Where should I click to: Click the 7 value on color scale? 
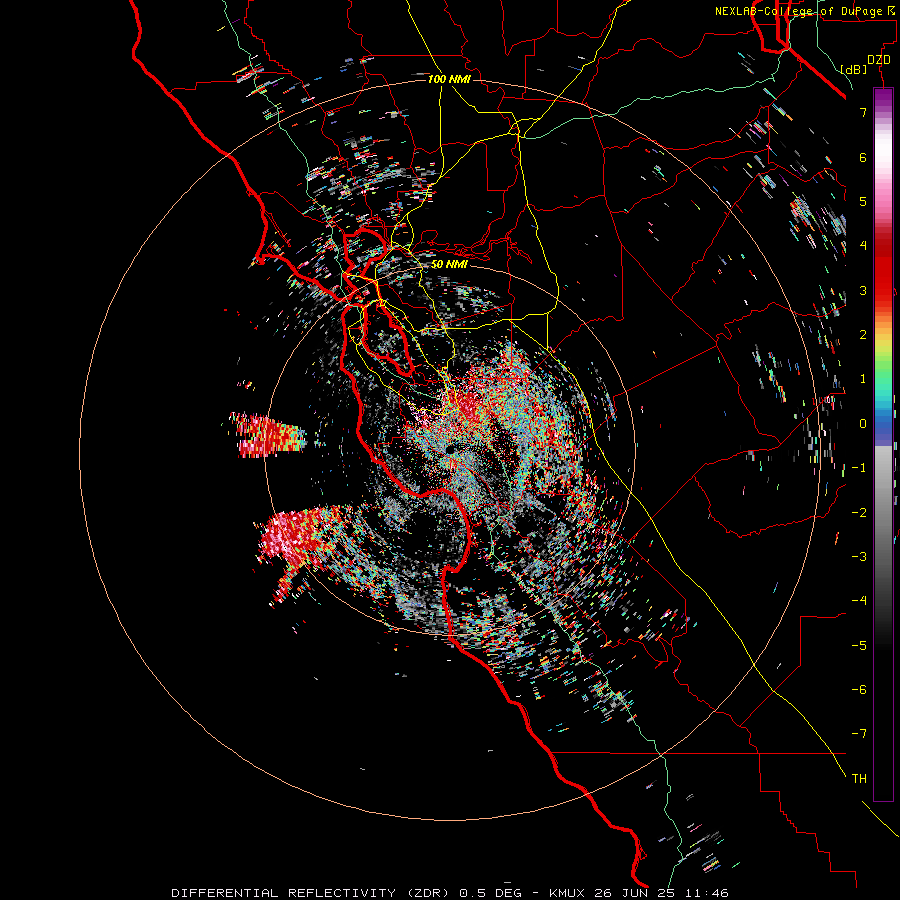pos(863,112)
